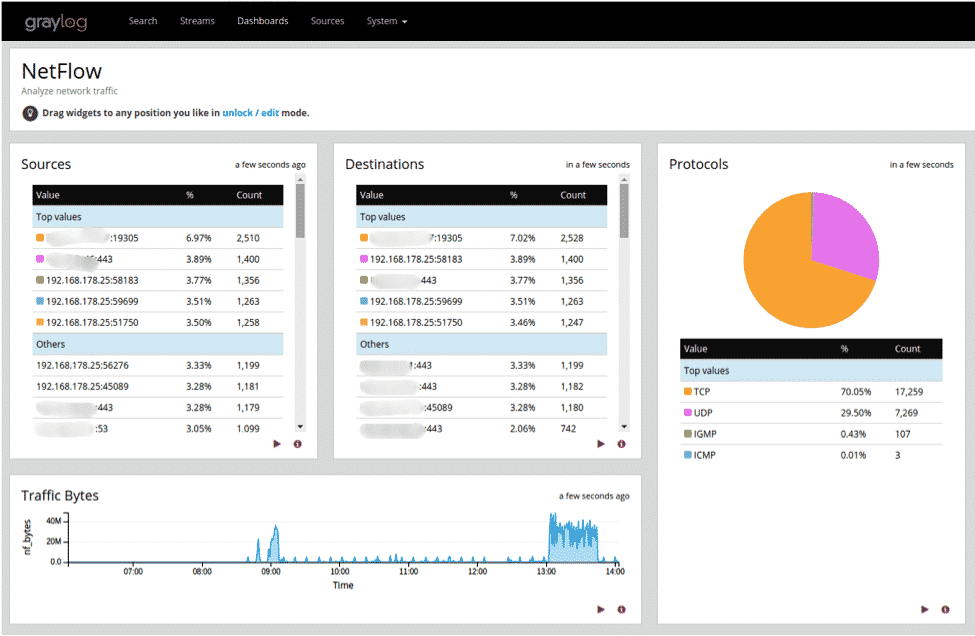Show info for the Sources widget
The height and width of the screenshot is (636, 975).
coord(297,444)
